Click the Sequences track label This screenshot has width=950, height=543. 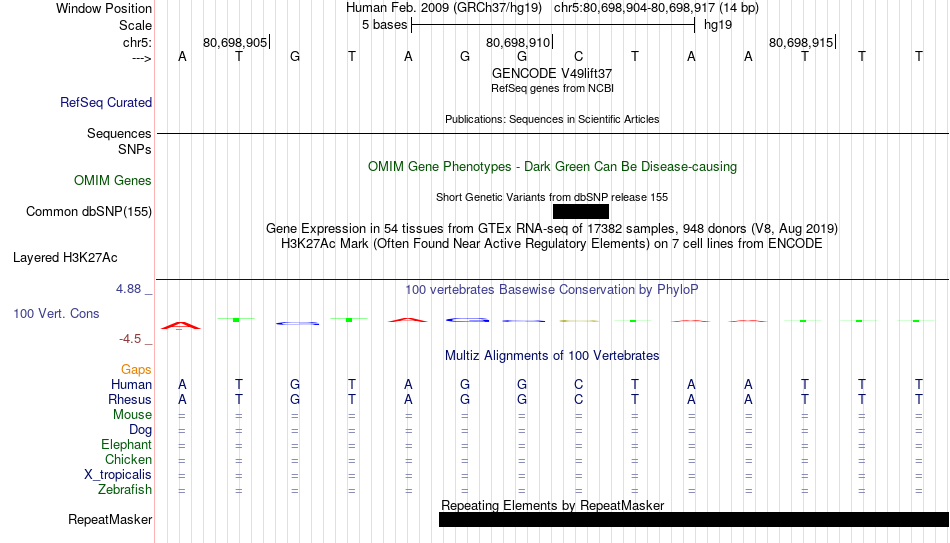pyautogui.click(x=119, y=133)
